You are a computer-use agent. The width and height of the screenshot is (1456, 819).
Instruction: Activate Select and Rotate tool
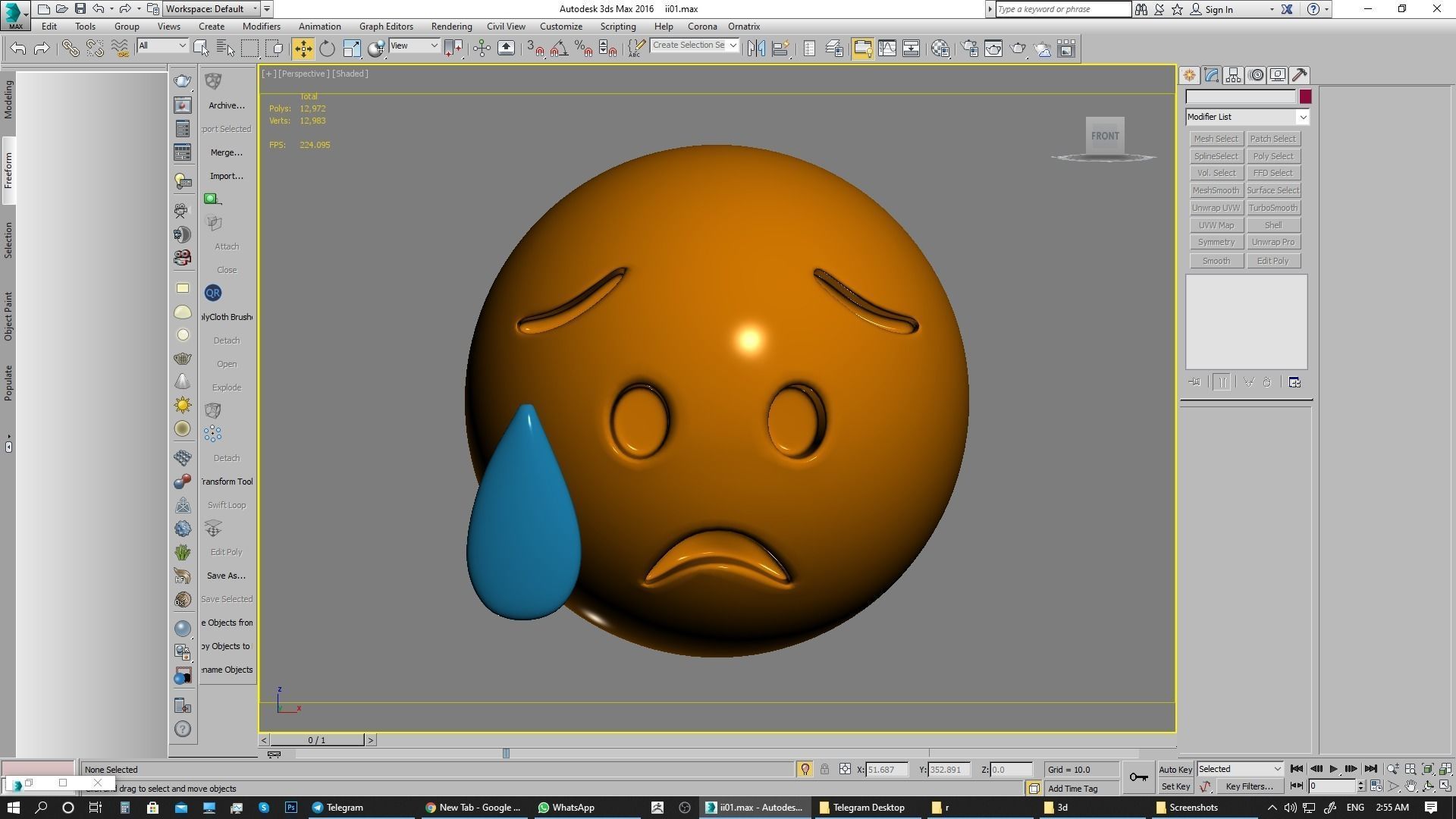point(327,49)
